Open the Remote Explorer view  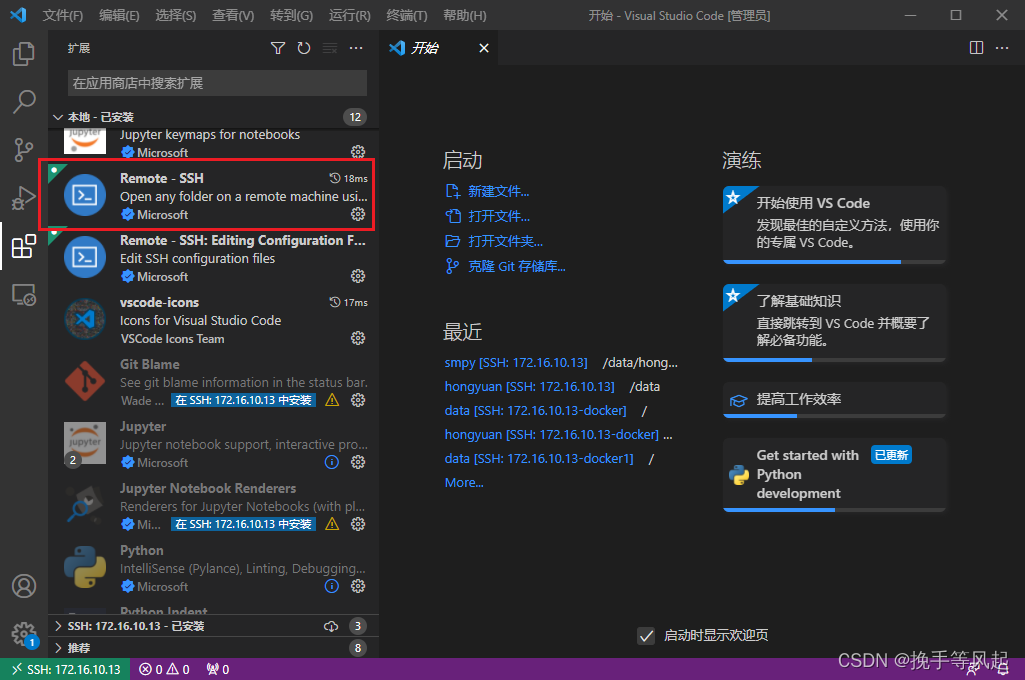(x=24, y=295)
